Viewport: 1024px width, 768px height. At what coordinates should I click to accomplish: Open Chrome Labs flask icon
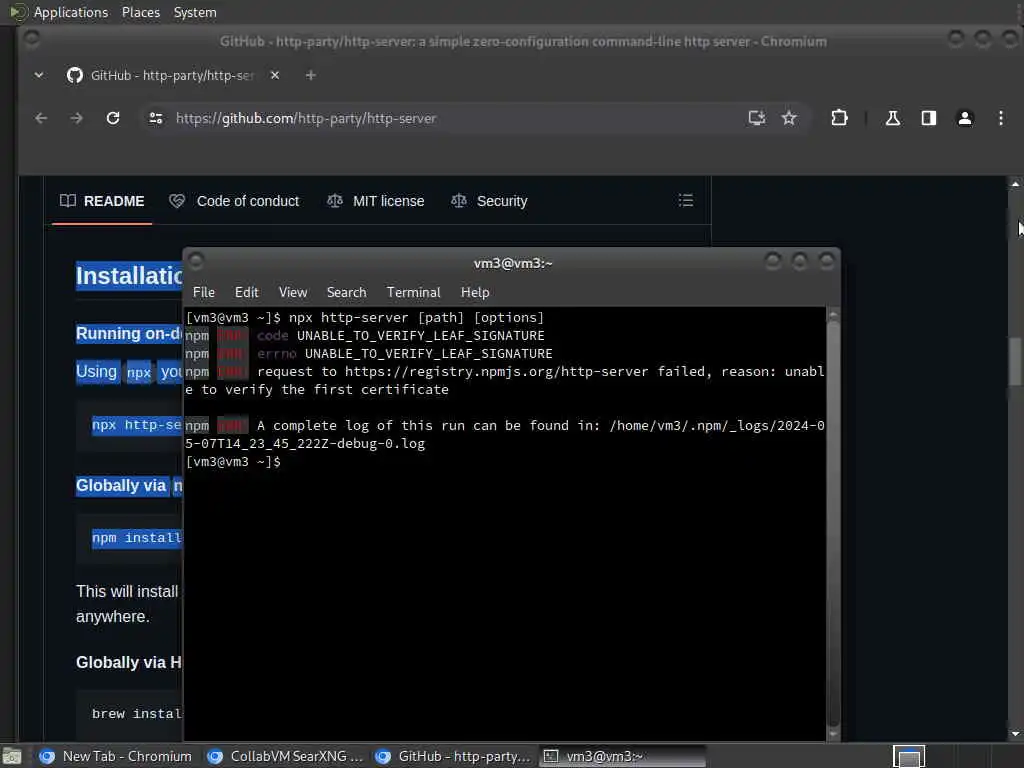click(x=893, y=118)
